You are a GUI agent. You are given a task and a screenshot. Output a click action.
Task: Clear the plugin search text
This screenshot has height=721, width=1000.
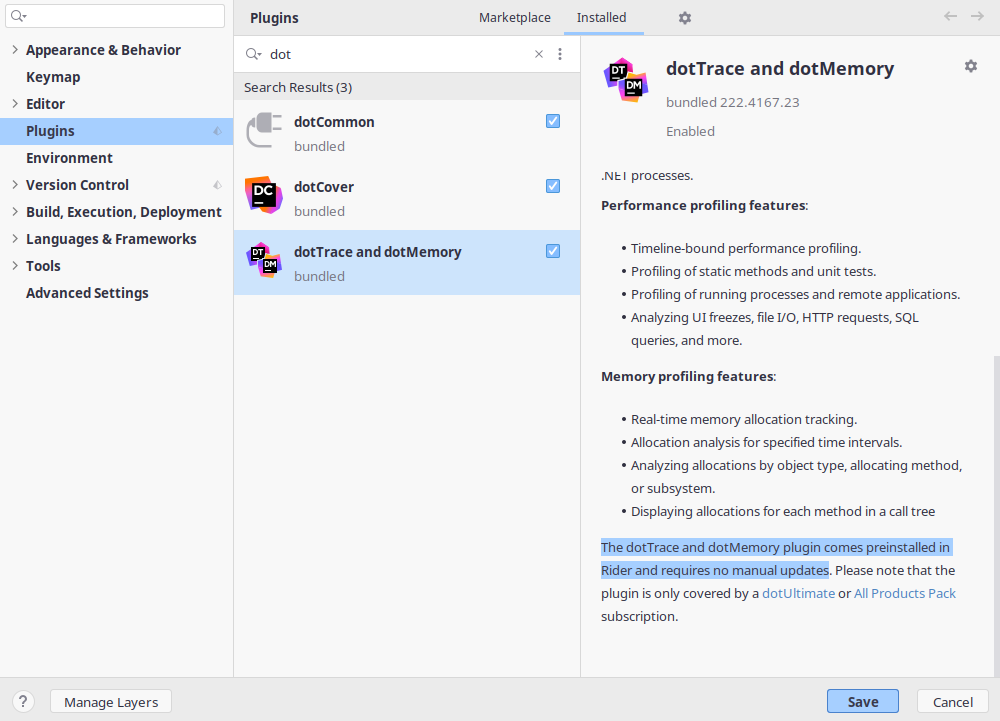tap(539, 54)
